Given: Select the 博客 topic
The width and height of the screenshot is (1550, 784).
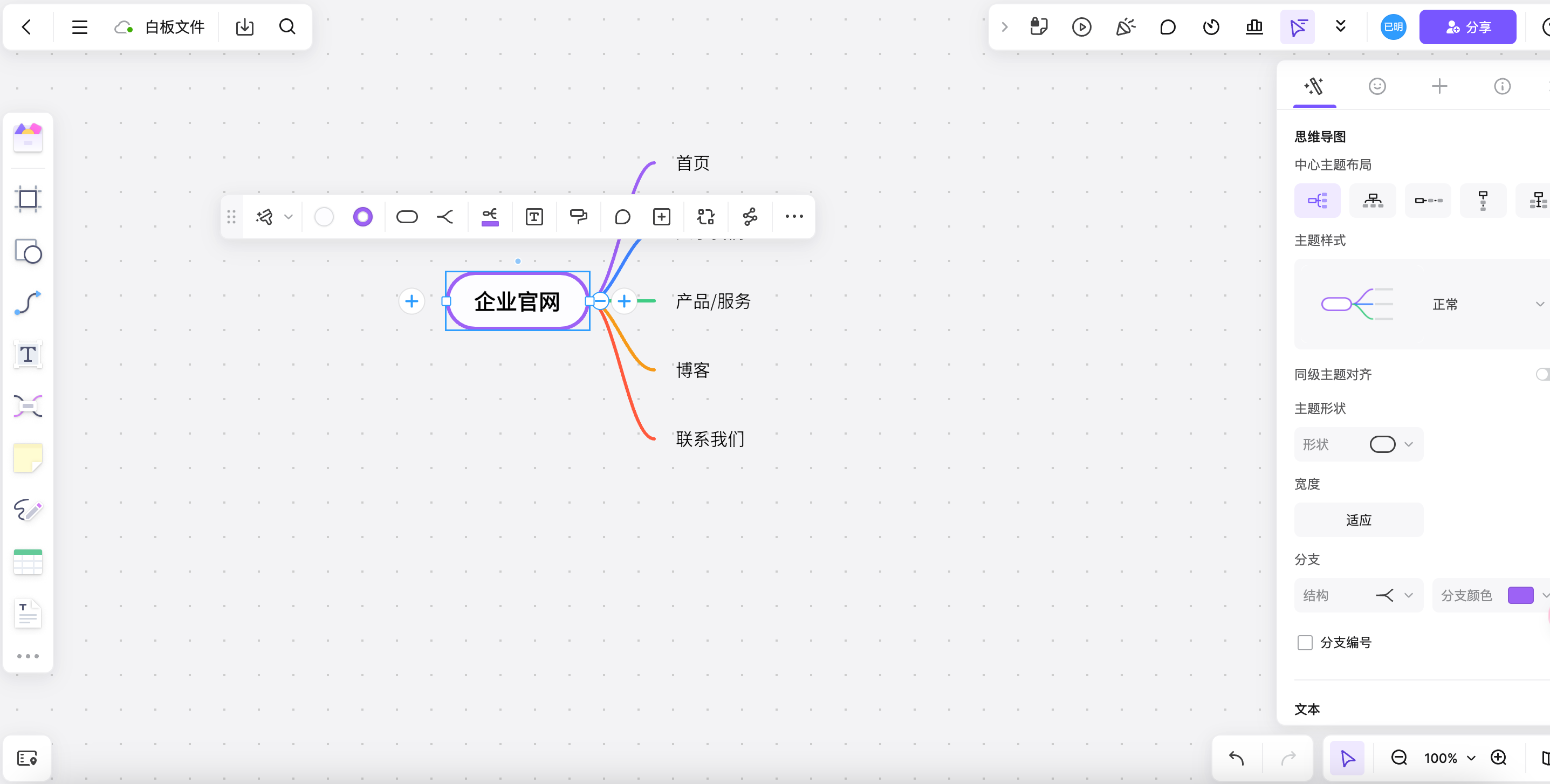Looking at the screenshot, I should pyautogui.click(x=692, y=370).
